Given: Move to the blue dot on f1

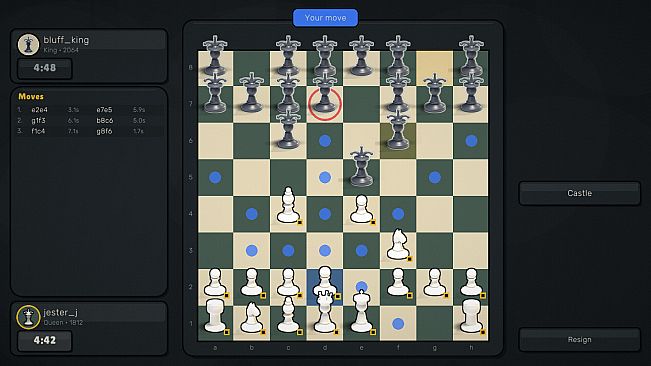Looking at the screenshot, I should point(398,324).
